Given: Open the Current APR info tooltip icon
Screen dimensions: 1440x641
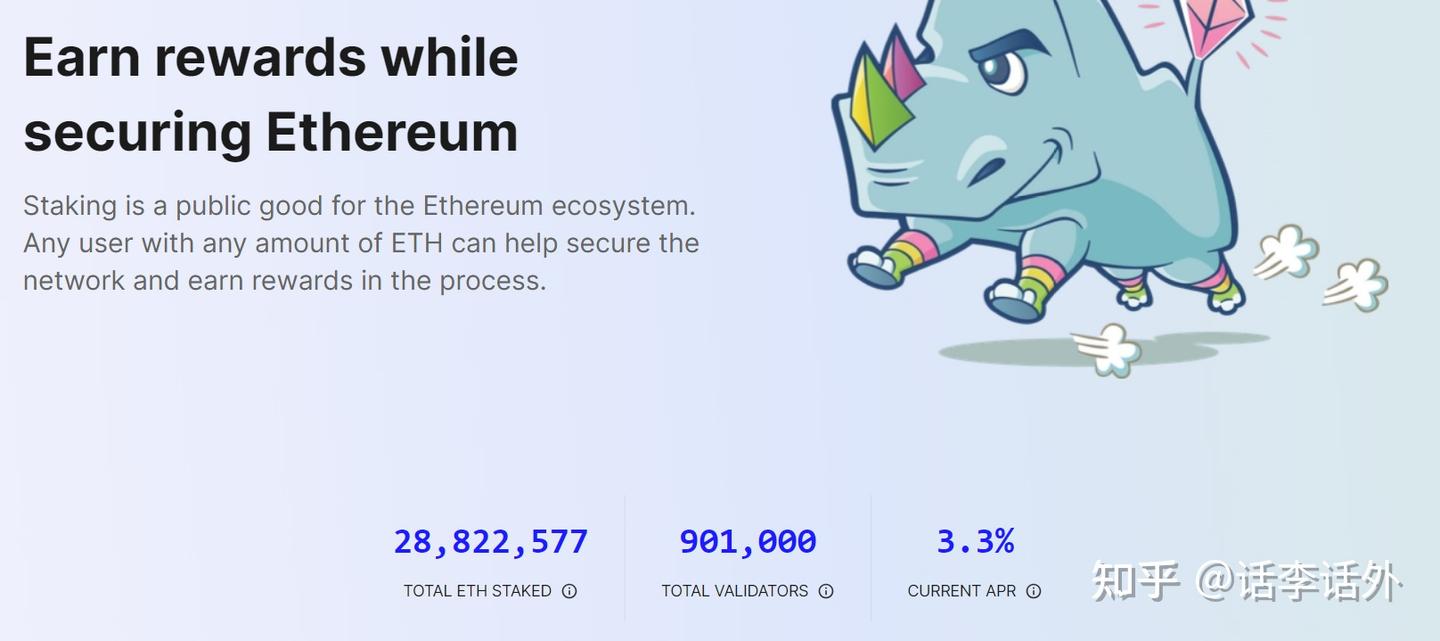Looking at the screenshot, I should point(1034,591).
